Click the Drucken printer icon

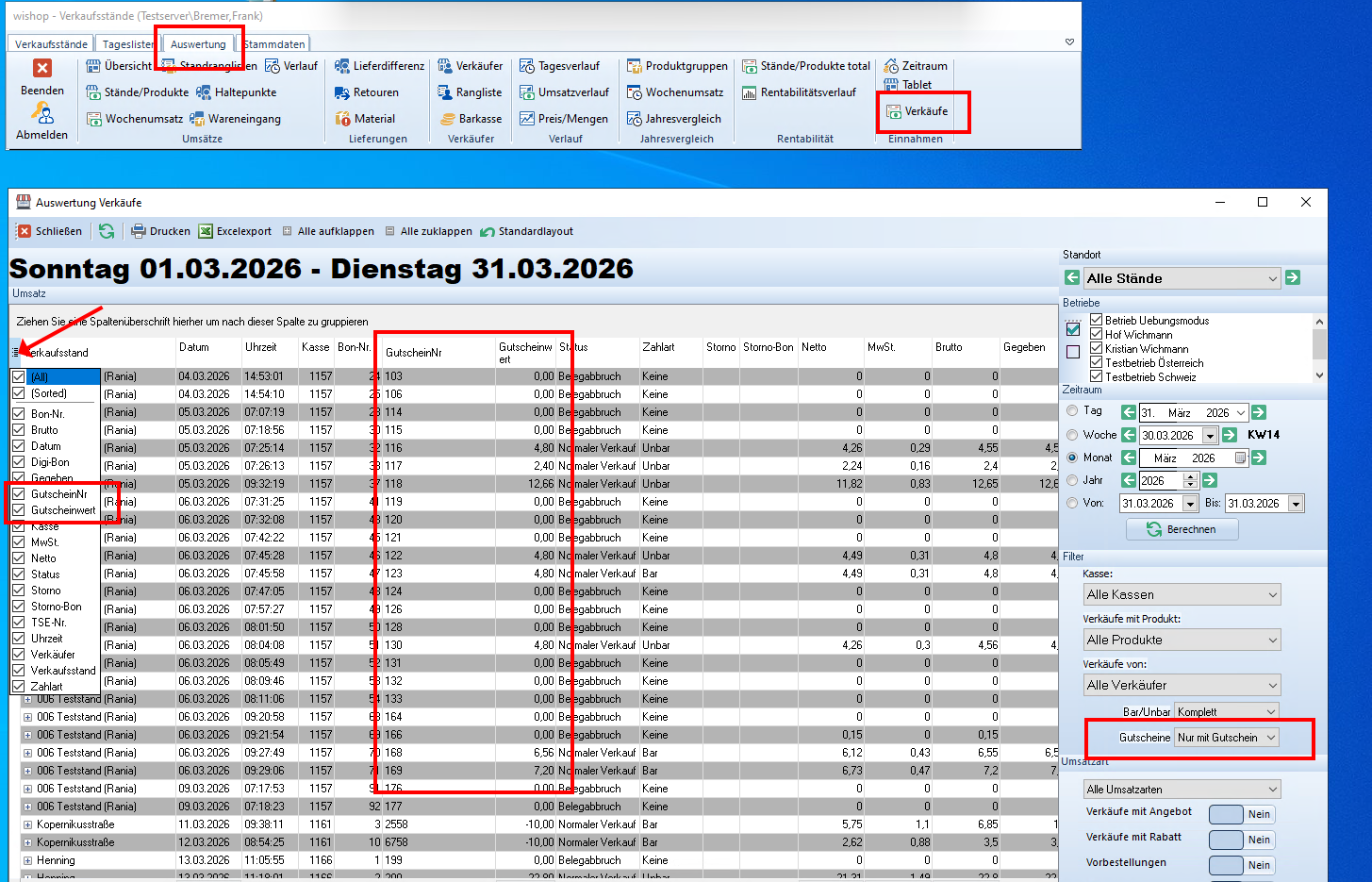point(139,231)
